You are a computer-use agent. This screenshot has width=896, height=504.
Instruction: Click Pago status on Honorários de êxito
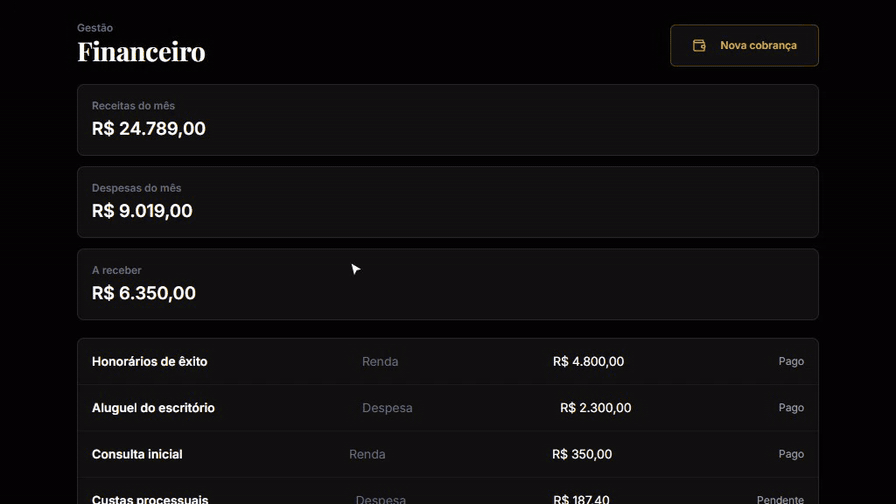click(x=791, y=361)
